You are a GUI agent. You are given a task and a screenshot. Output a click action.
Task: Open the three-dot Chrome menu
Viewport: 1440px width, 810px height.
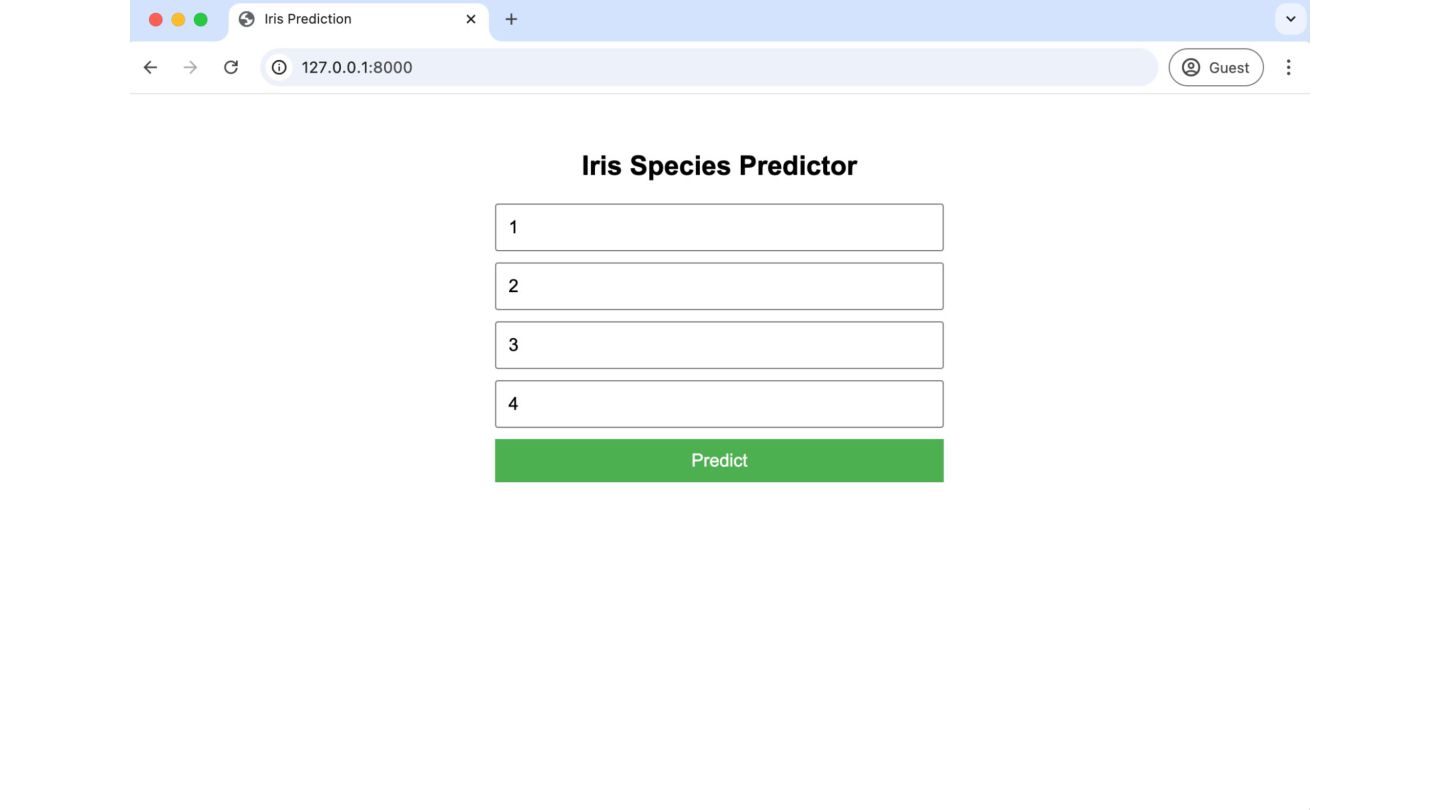click(1288, 67)
